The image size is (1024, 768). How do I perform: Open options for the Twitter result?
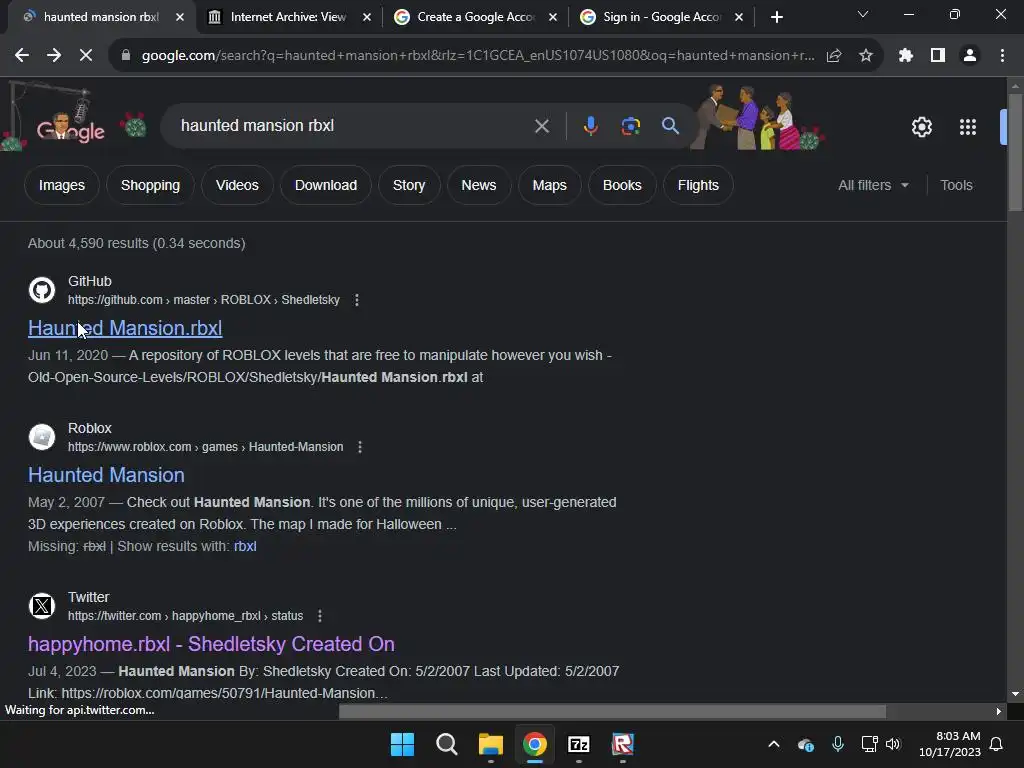coord(319,616)
